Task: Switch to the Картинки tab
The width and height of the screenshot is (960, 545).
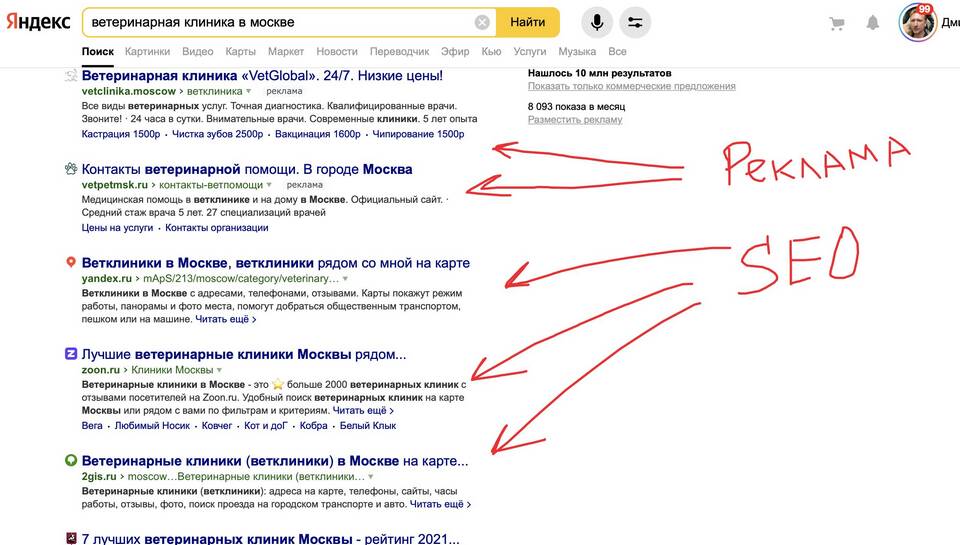Action: (148, 51)
